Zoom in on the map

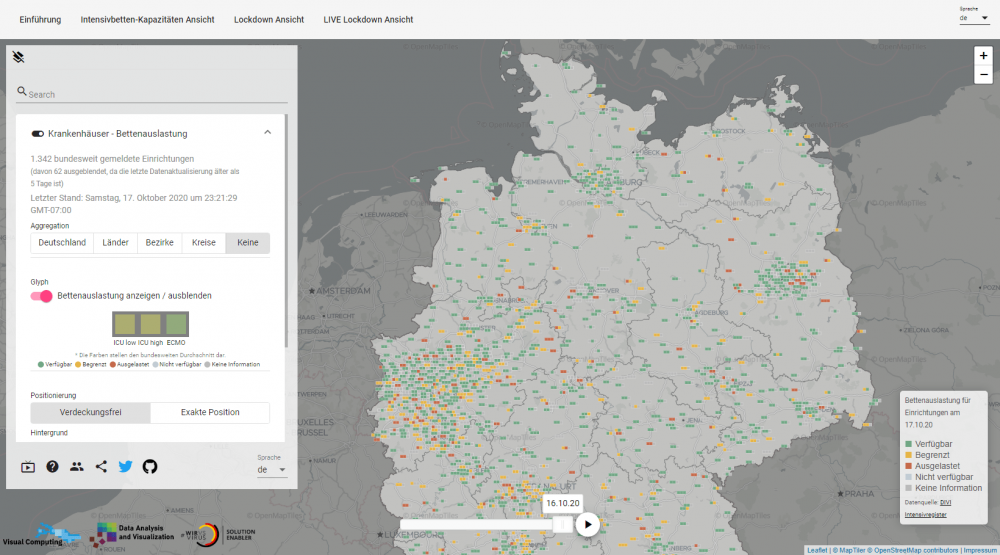(x=983, y=56)
